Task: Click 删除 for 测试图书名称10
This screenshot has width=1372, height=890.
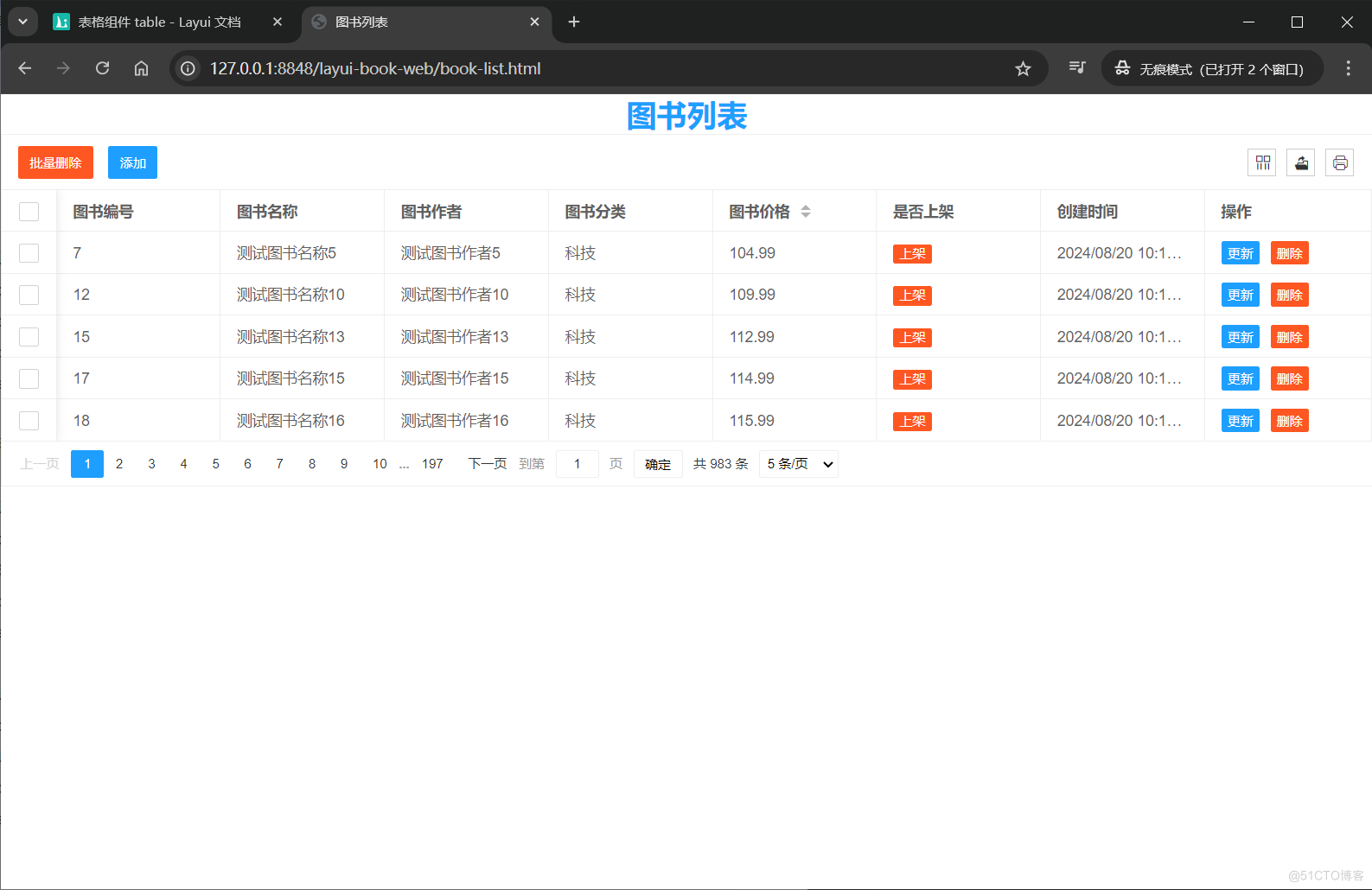Action: [1289, 295]
